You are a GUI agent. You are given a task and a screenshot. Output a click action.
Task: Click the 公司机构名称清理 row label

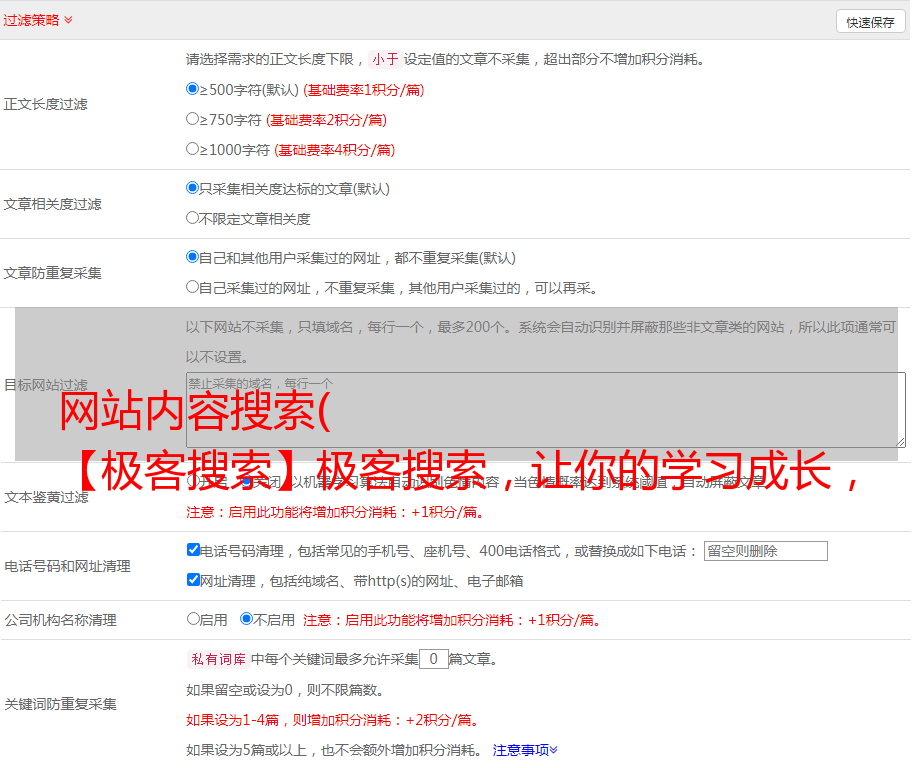pyautogui.click(x=60, y=620)
